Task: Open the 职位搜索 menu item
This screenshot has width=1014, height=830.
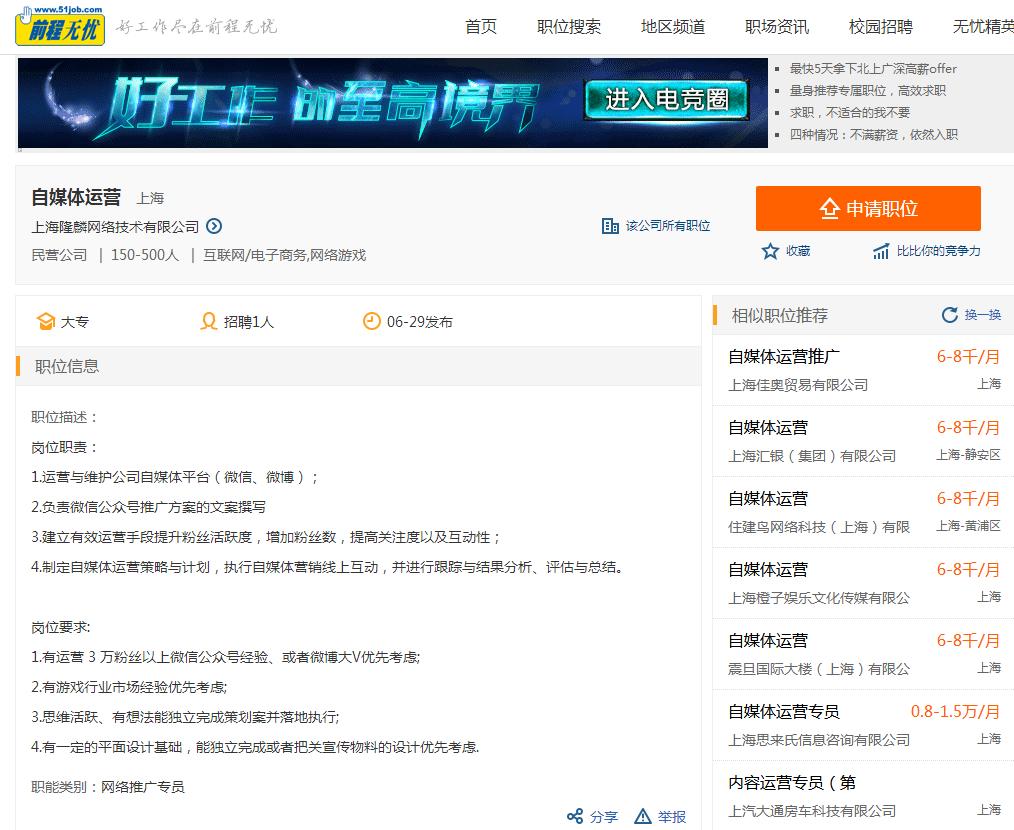Action: (568, 27)
